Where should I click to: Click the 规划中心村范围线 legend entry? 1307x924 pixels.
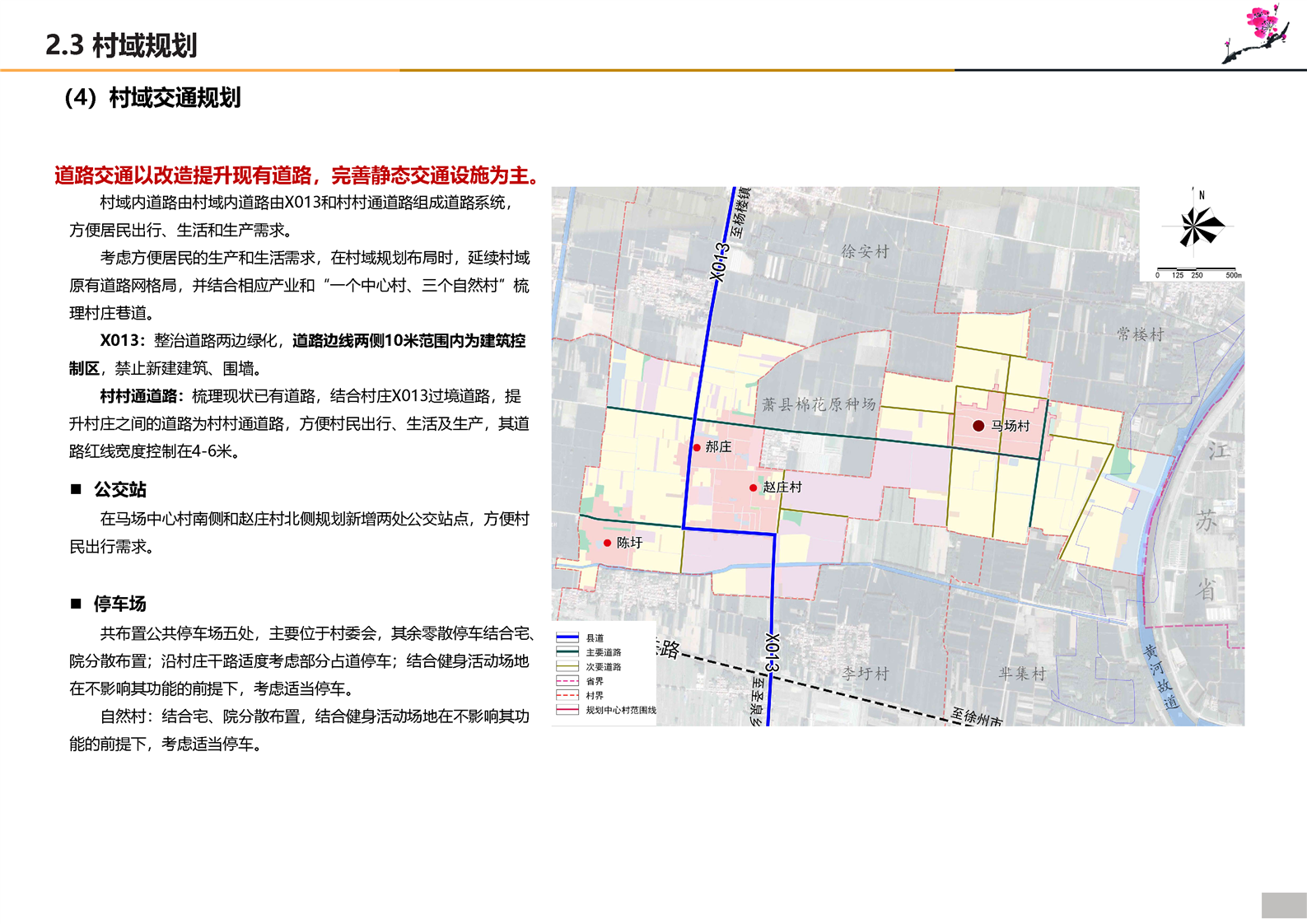click(620, 710)
